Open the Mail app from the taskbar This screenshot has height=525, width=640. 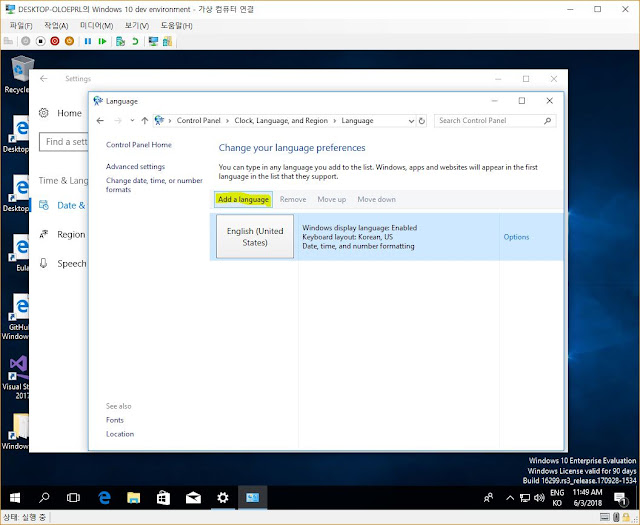click(x=193, y=498)
